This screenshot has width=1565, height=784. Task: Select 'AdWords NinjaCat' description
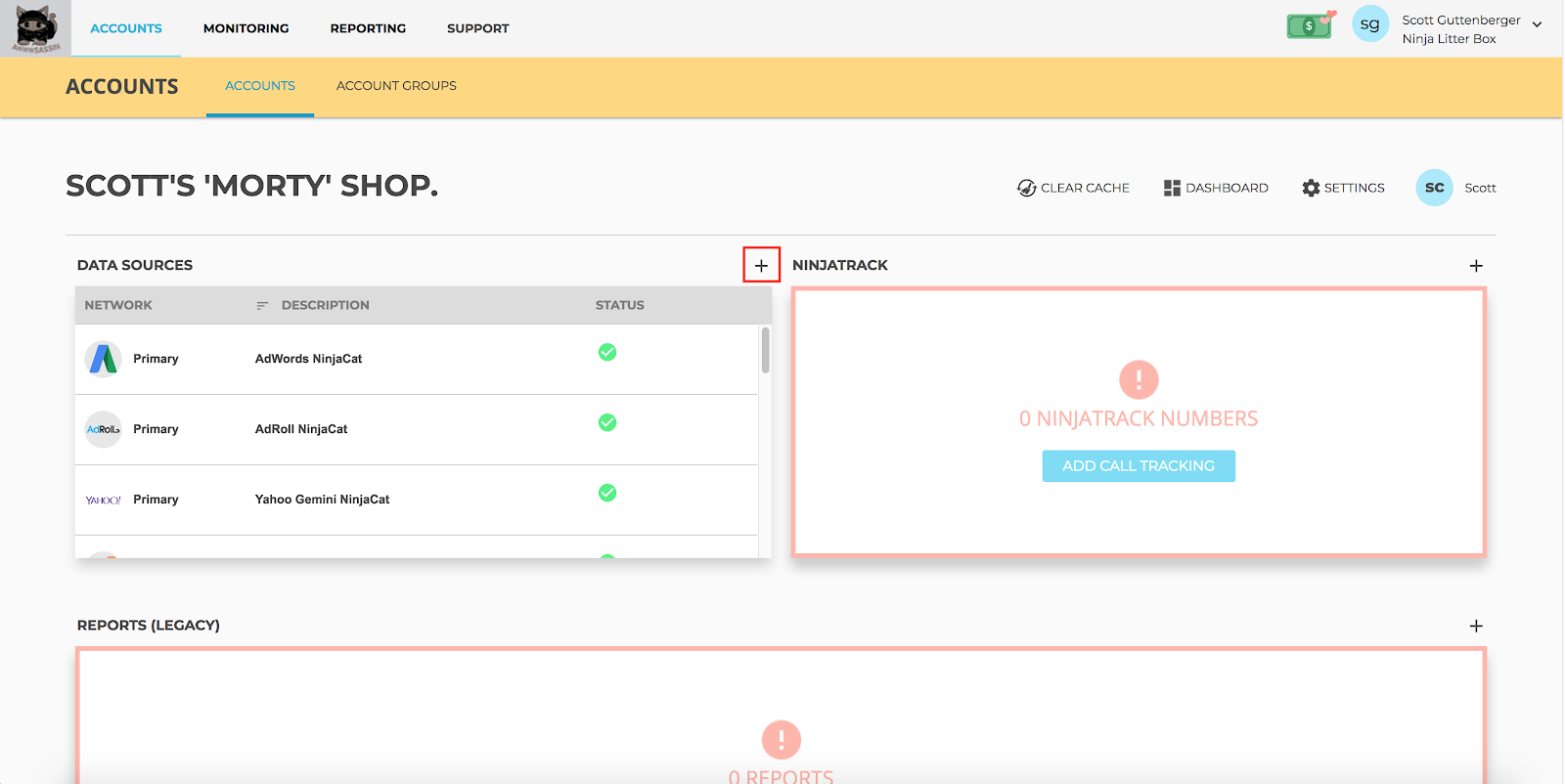(308, 359)
